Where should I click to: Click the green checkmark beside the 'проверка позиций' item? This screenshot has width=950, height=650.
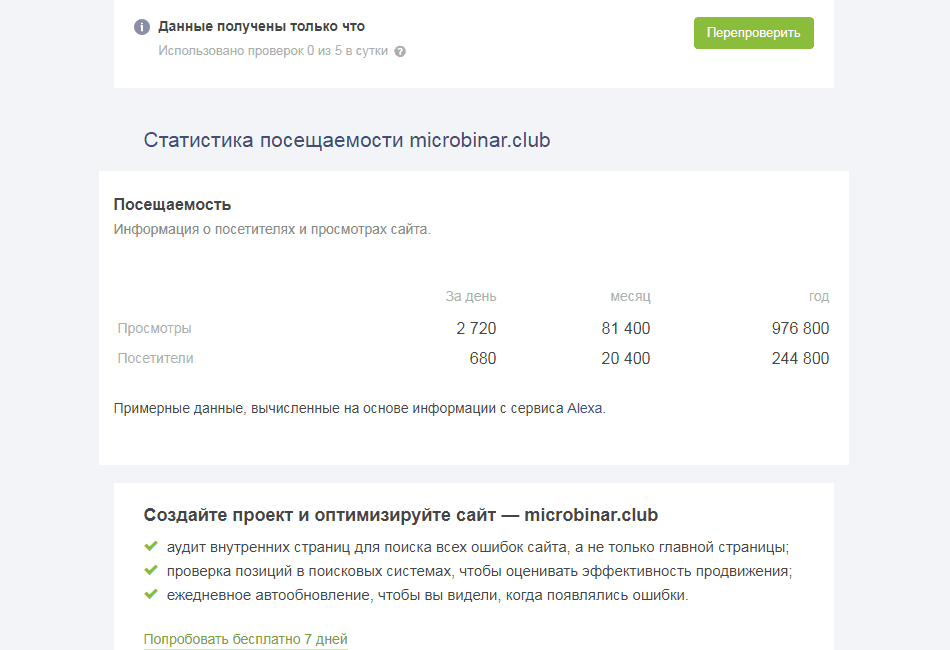(x=151, y=570)
